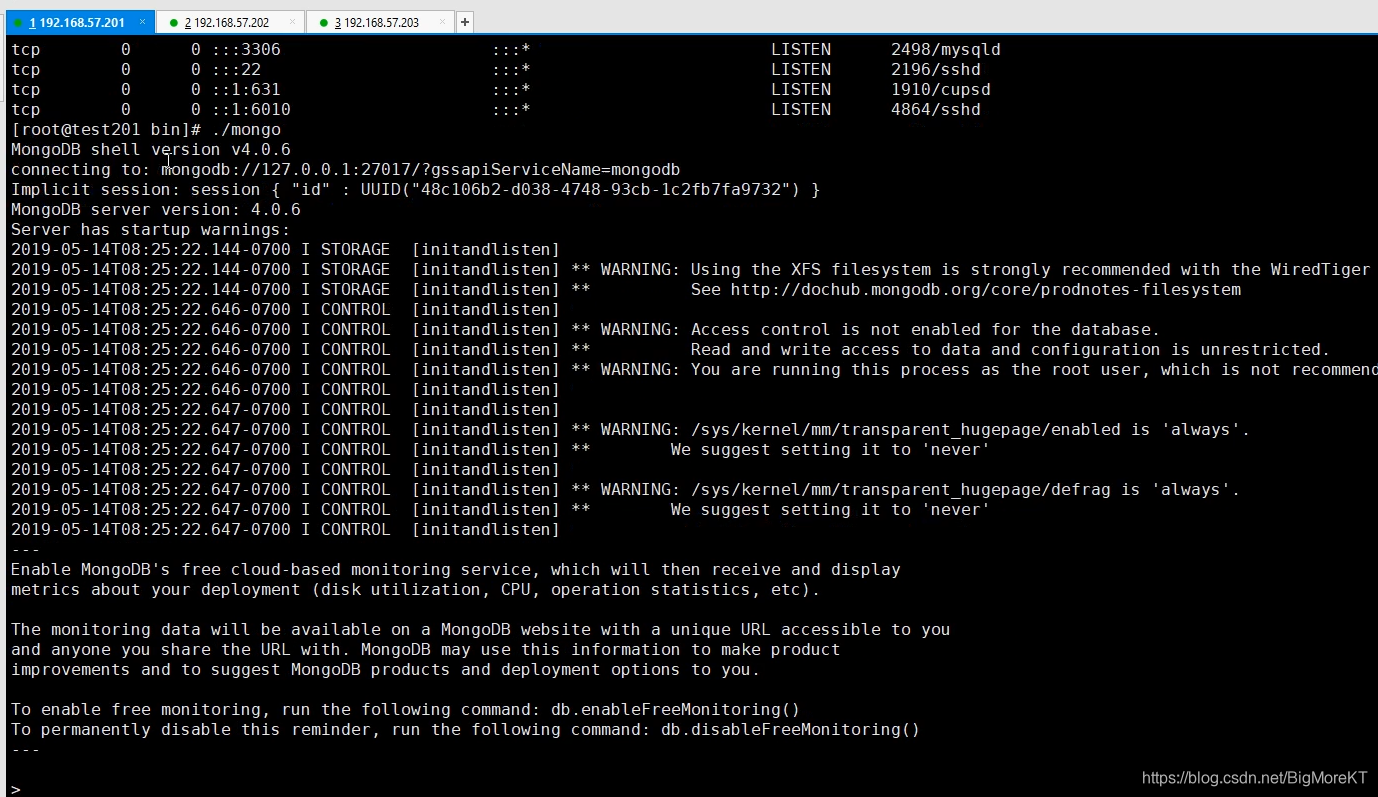Viewport: 1378px width, 797px height.
Task: Close the 192.168.57.202 tab
Action: point(292,22)
